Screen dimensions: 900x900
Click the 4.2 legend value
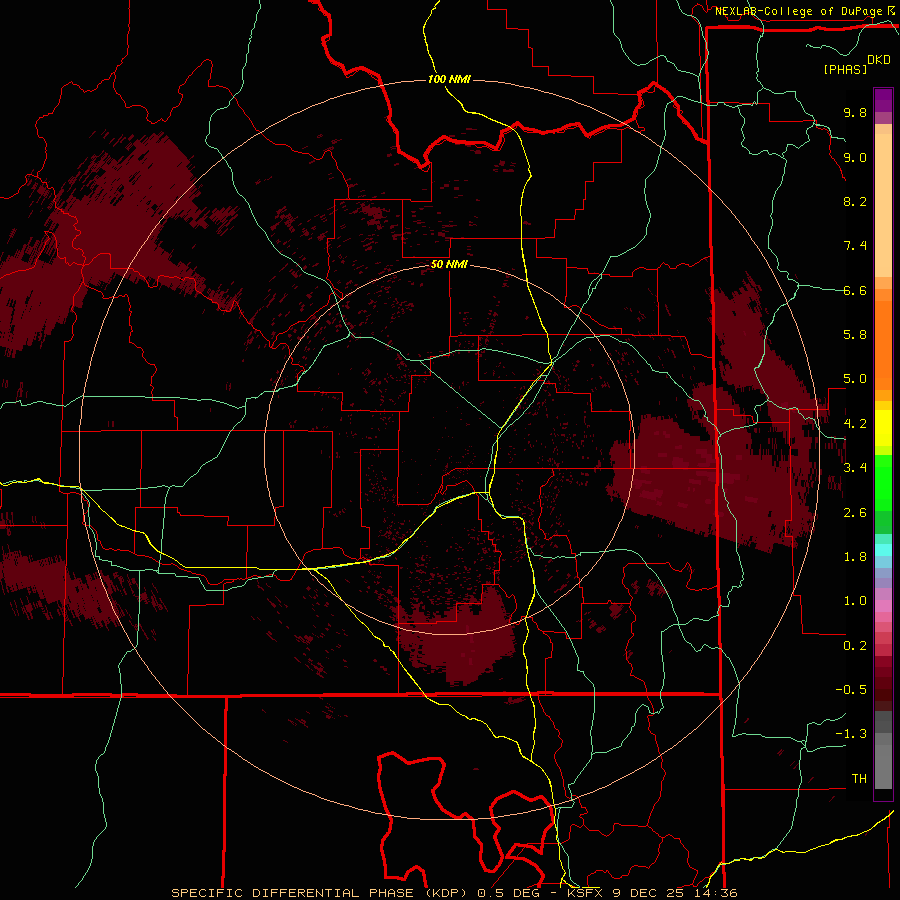coord(855,424)
